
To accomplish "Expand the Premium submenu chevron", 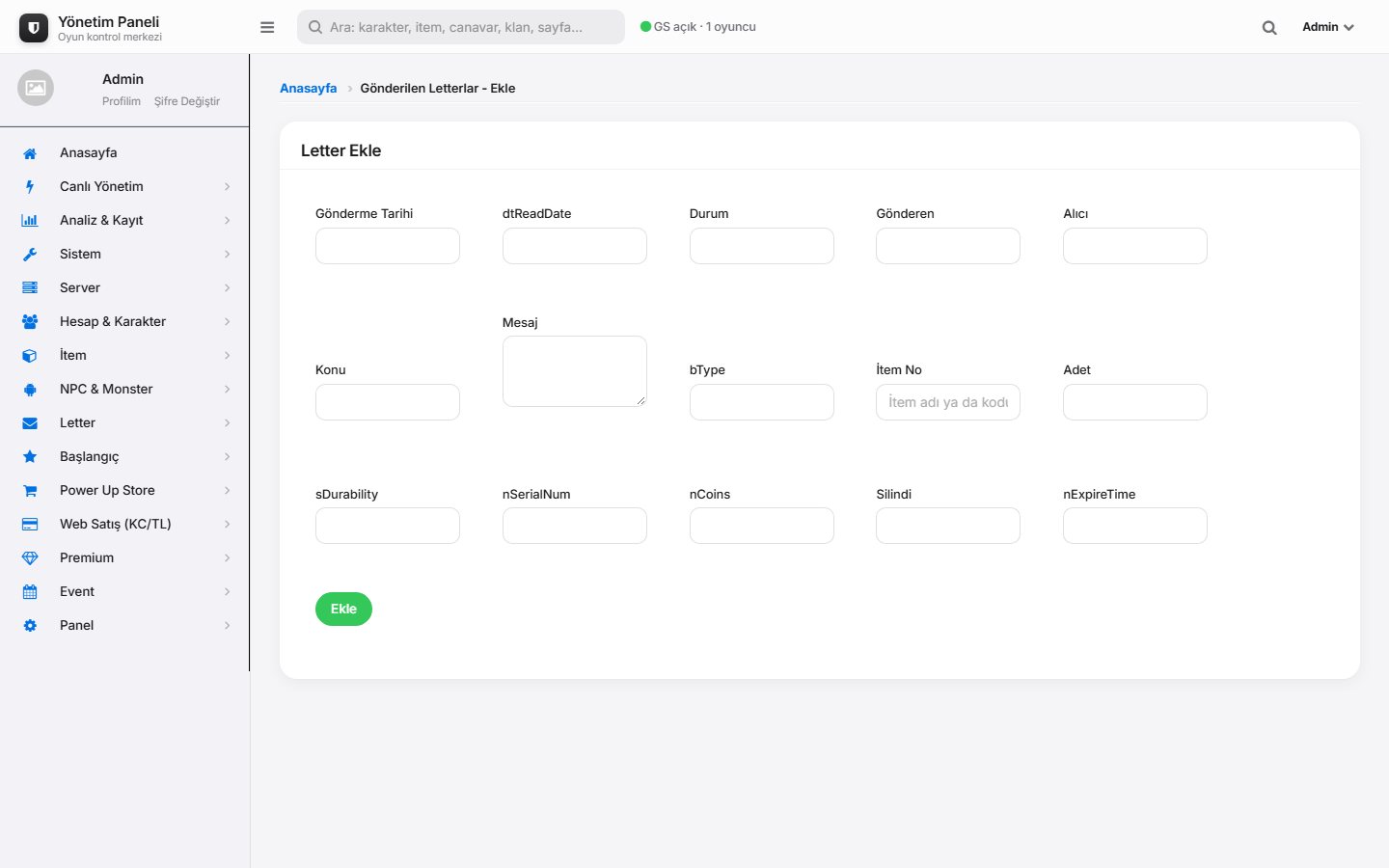I will 228,558.
